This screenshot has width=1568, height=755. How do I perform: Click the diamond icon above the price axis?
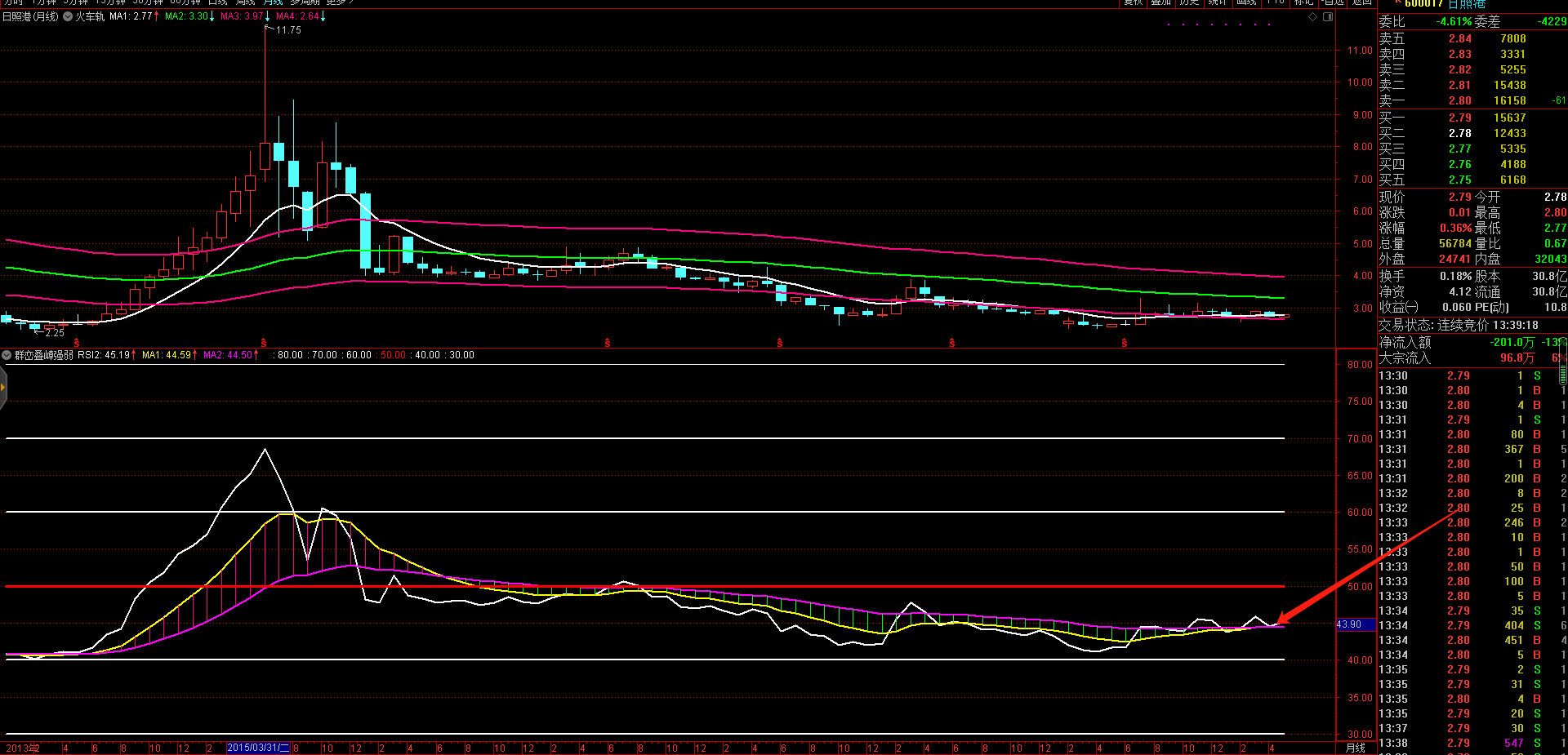(x=1313, y=16)
